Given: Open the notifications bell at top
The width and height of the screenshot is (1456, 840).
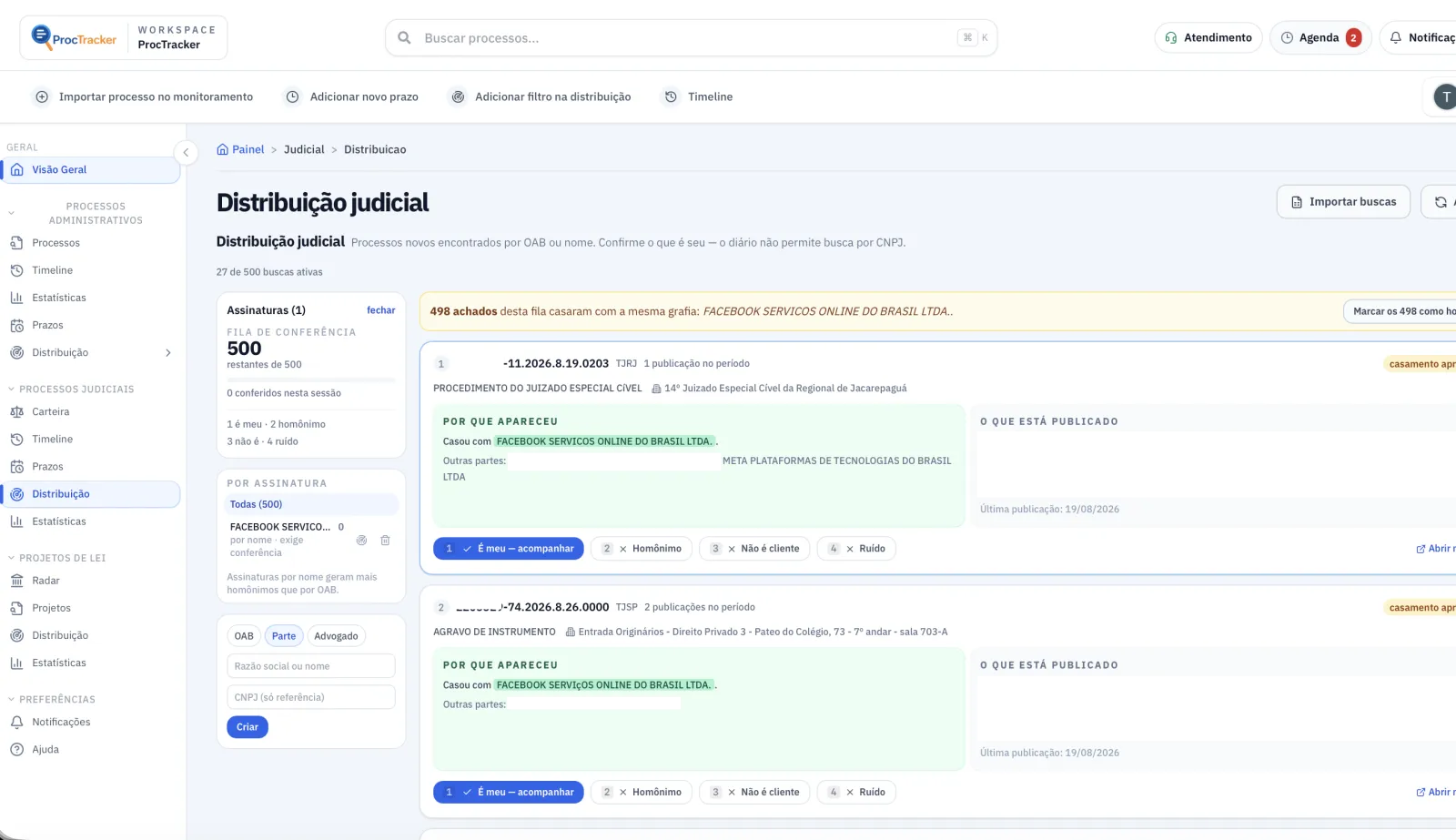Looking at the screenshot, I should (1395, 38).
